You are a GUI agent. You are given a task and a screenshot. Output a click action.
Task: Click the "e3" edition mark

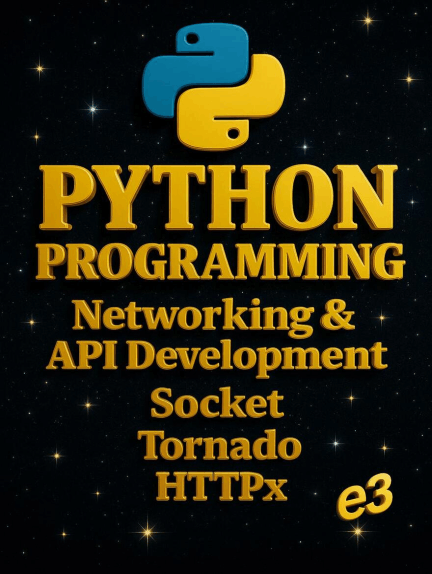click(365, 496)
